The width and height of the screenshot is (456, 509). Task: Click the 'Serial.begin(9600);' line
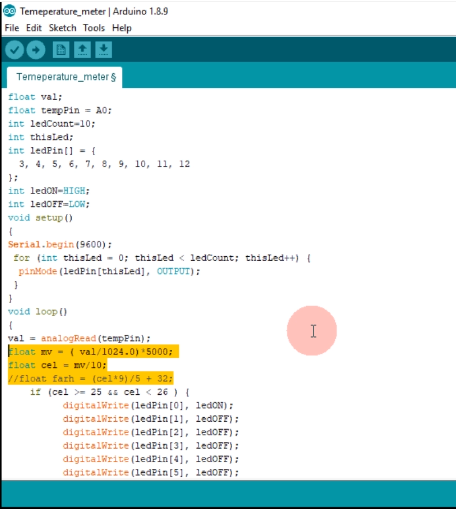click(x=60, y=244)
